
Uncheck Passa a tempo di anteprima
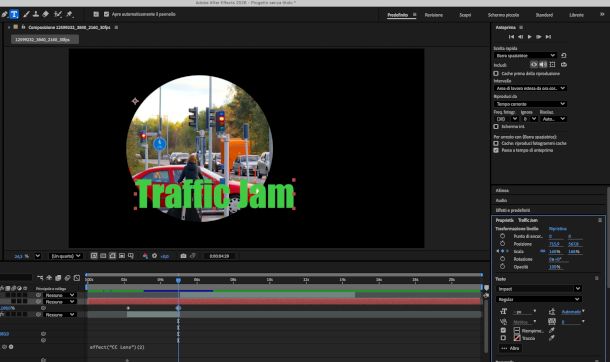[x=496, y=150]
